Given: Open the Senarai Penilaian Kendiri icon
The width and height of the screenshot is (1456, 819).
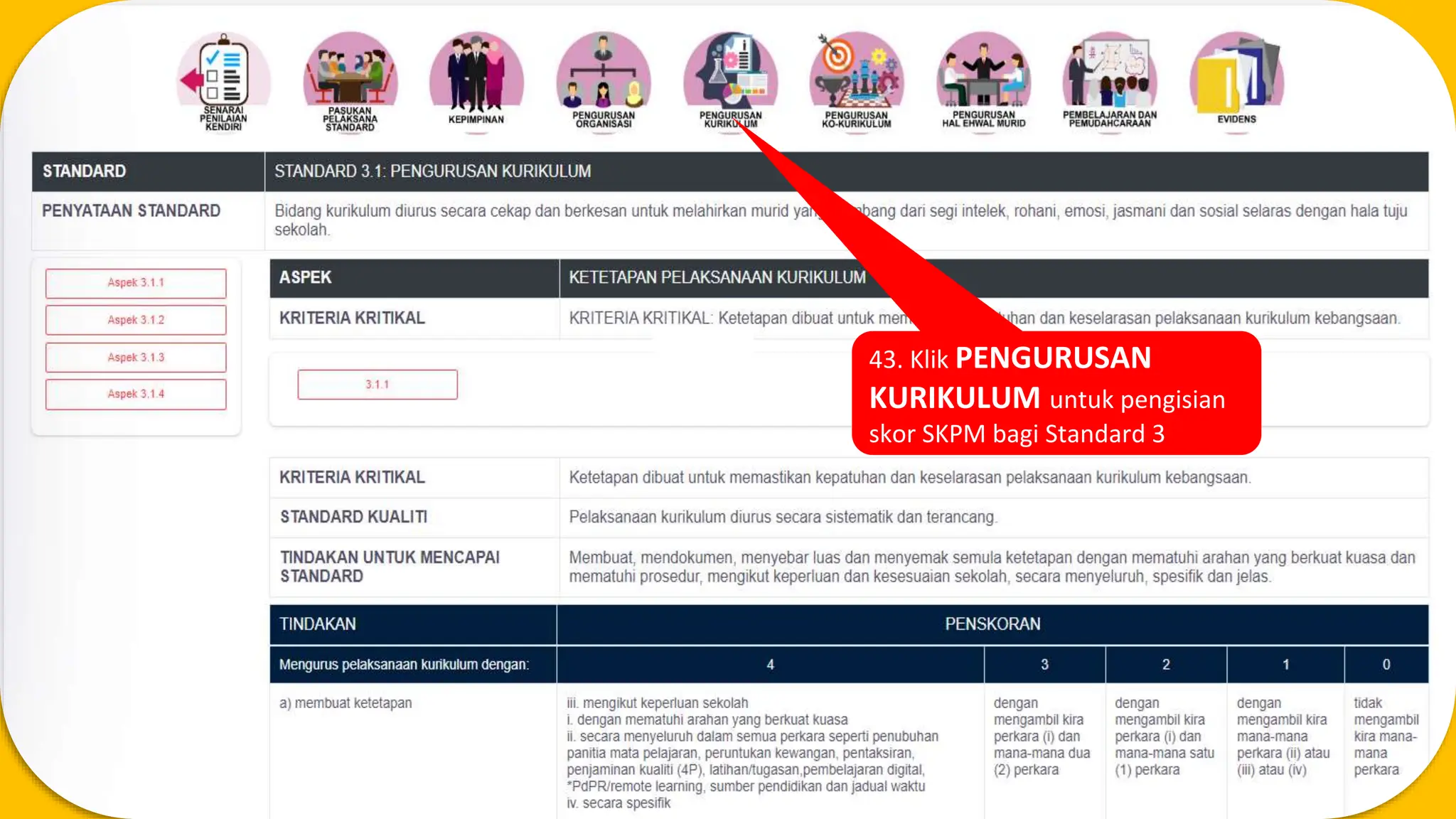Looking at the screenshot, I should 223,80.
